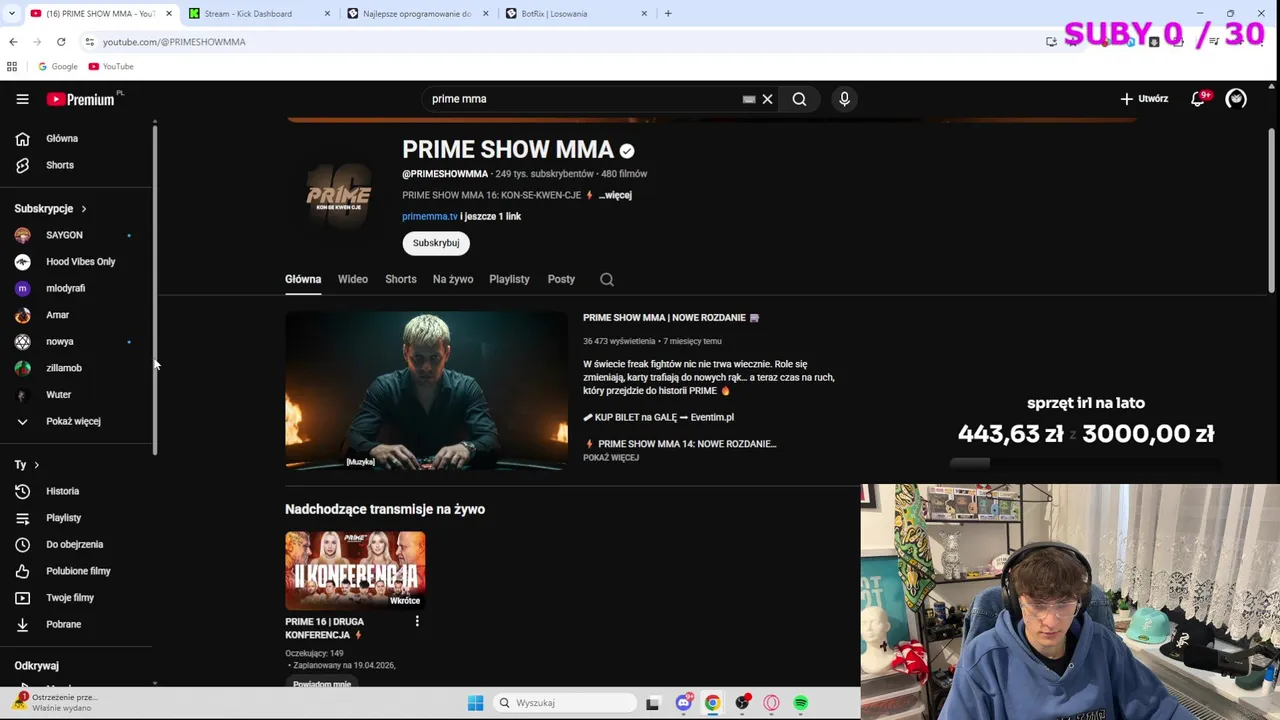Viewport: 1280px width, 720px height.
Task: Open the i jeszcze 1 link text
Action: (491, 216)
